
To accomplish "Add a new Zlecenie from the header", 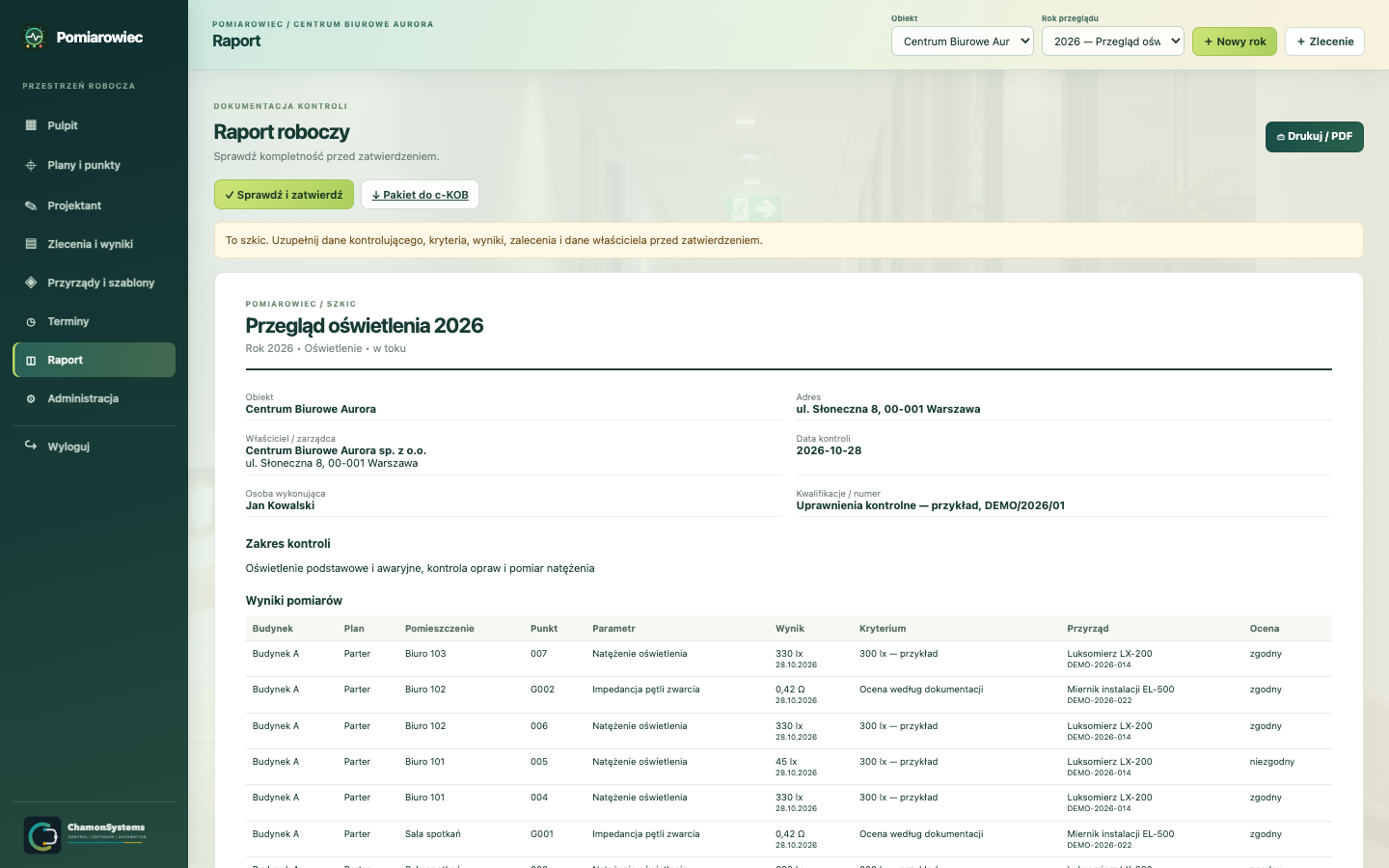I will (x=1324, y=41).
